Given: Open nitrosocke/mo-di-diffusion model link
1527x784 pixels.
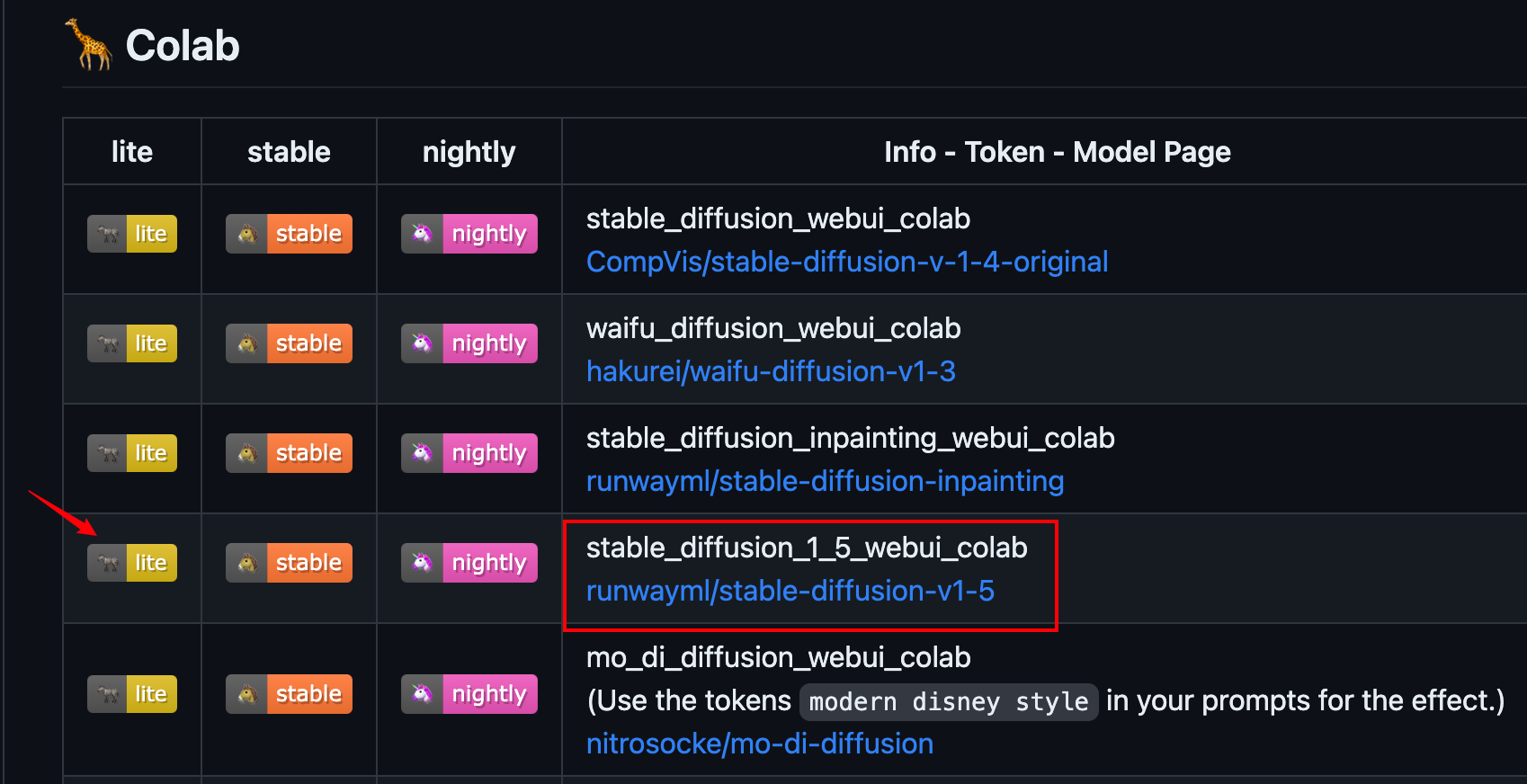Looking at the screenshot, I should coord(759,744).
